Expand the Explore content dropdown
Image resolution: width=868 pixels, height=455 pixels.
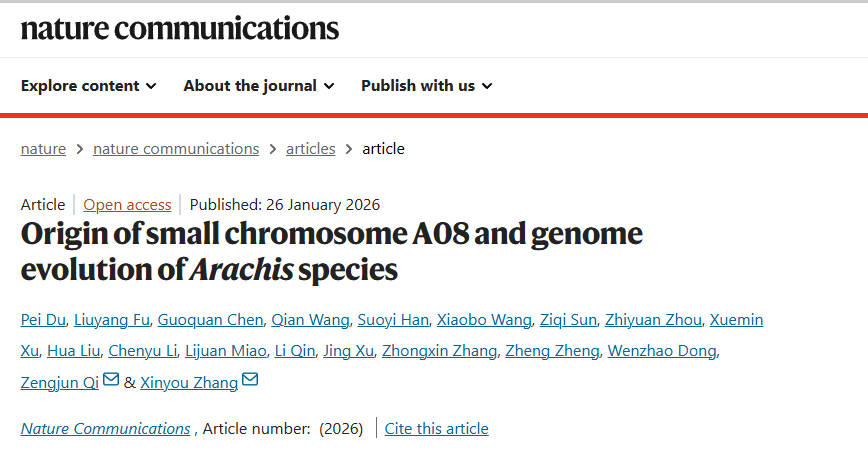click(x=89, y=86)
